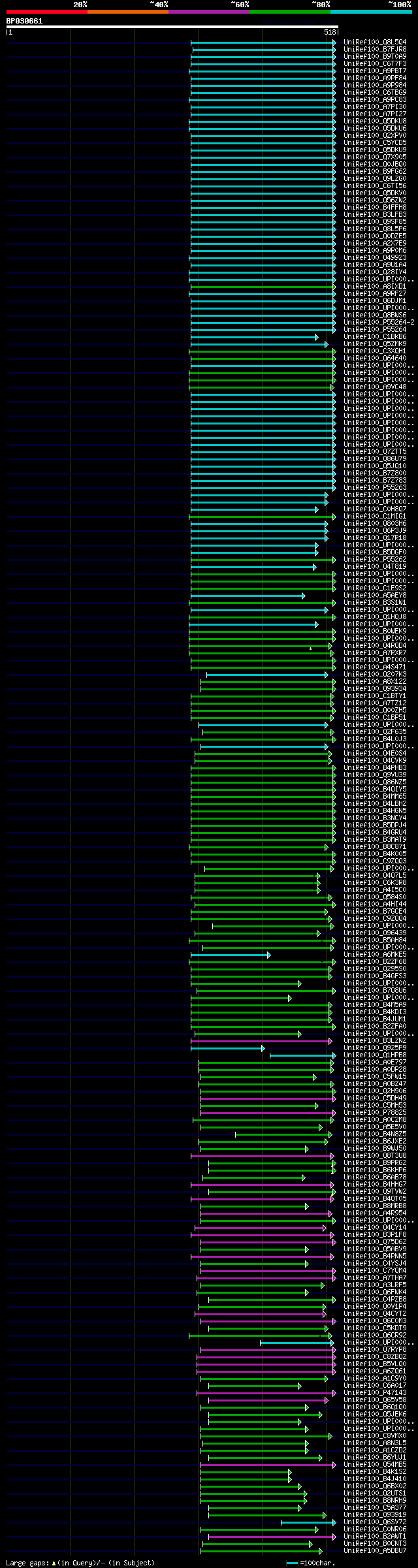Image resolution: width=418 pixels, height=1568 pixels.
Task: Select hit label UniRef100_P55262
Action: pos(375,560)
